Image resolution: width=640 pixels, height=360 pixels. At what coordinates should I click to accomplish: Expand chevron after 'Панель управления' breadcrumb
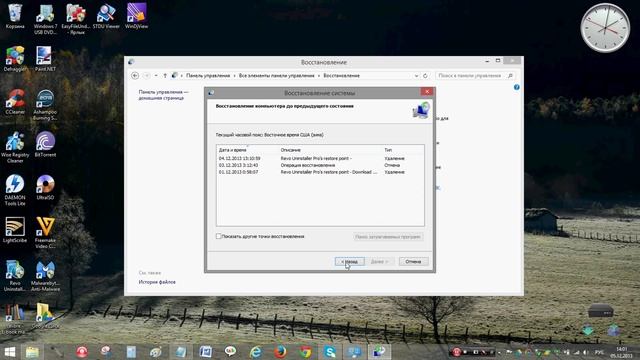coord(235,76)
